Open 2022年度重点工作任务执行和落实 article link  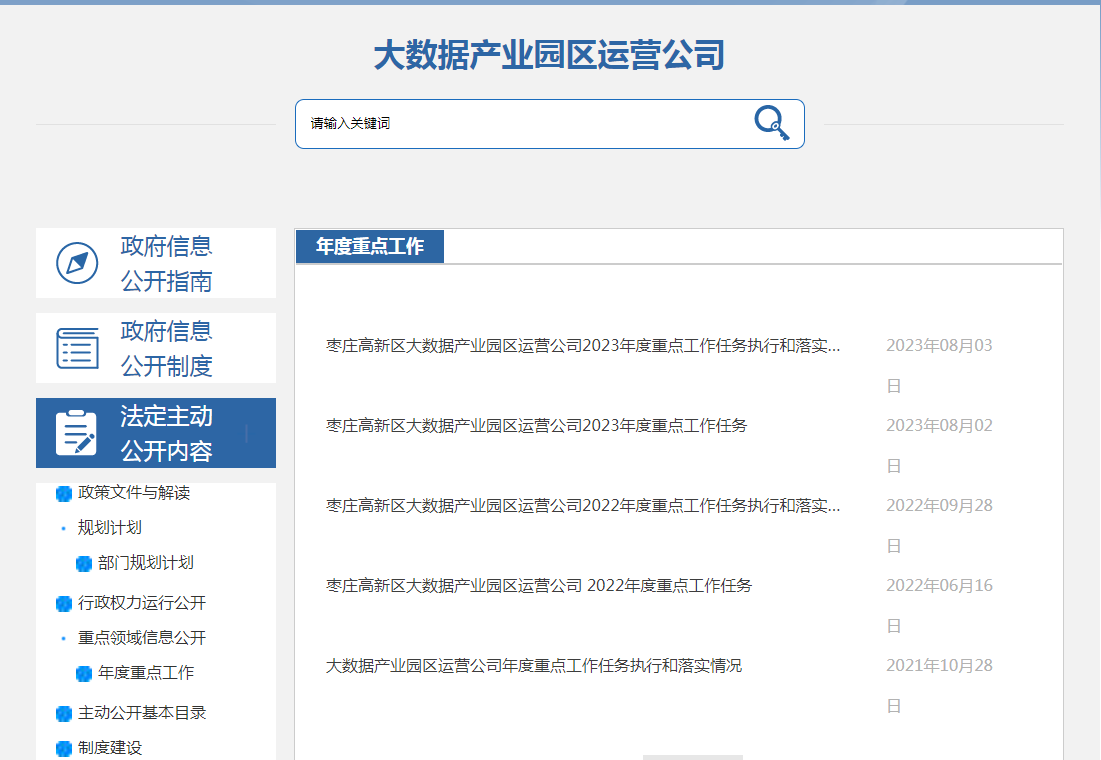583,506
